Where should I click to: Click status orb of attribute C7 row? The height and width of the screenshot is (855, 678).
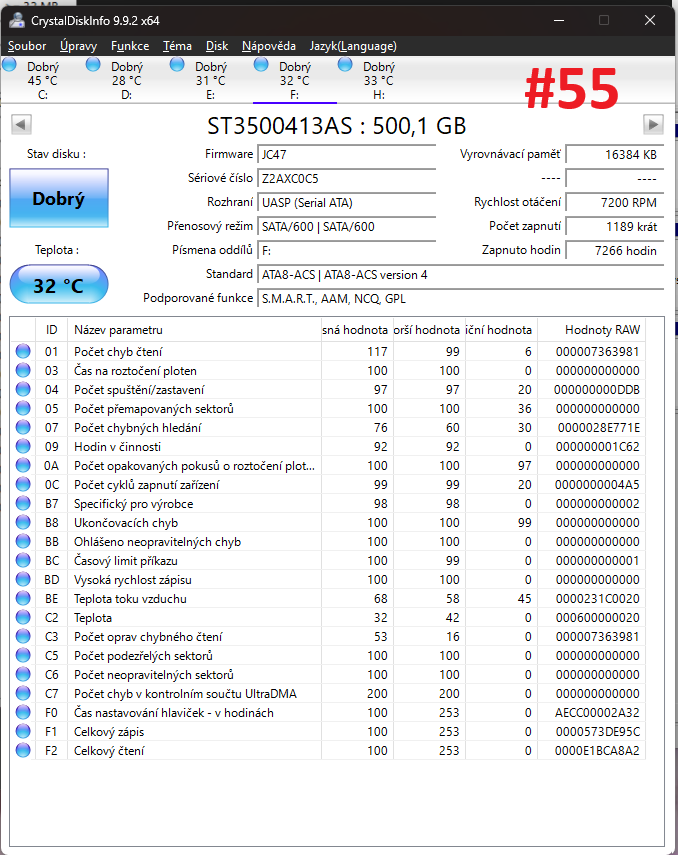[x=23, y=694]
